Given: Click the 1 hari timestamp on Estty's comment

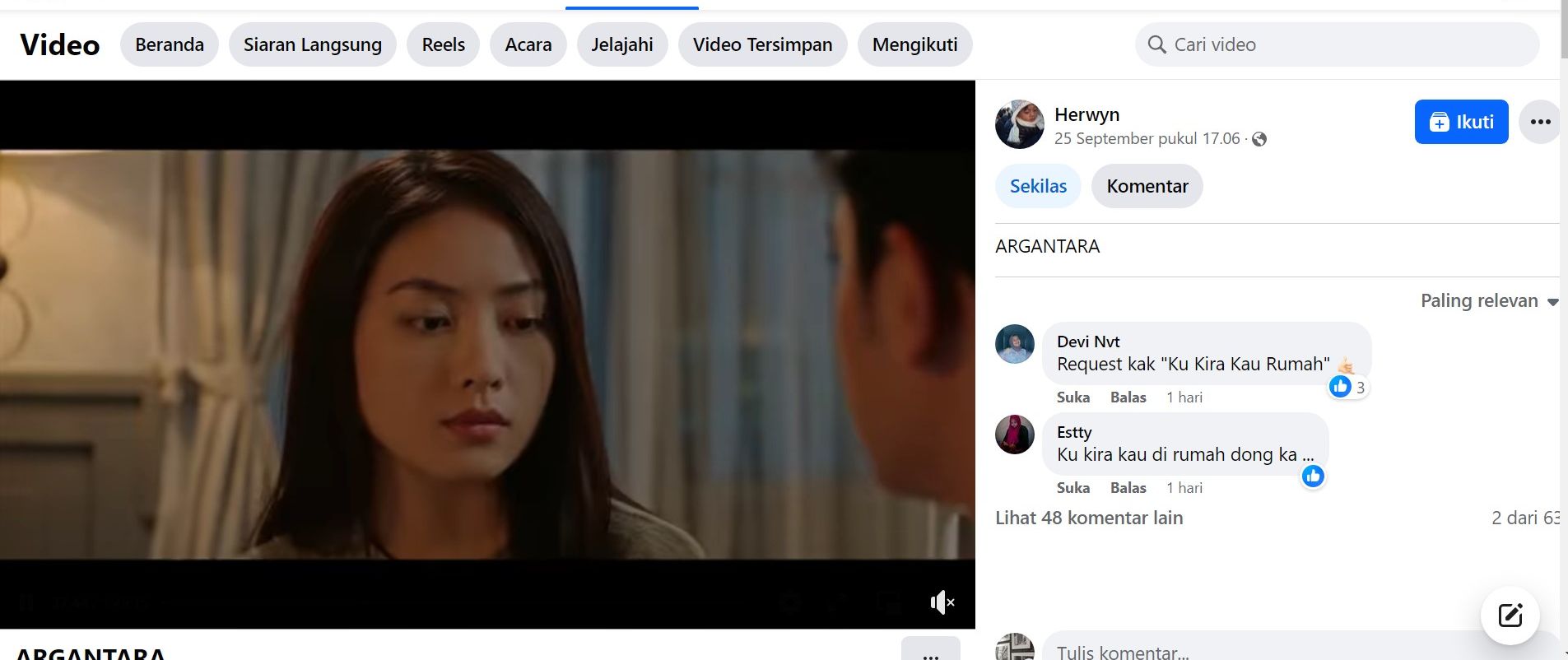Looking at the screenshot, I should (1184, 488).
